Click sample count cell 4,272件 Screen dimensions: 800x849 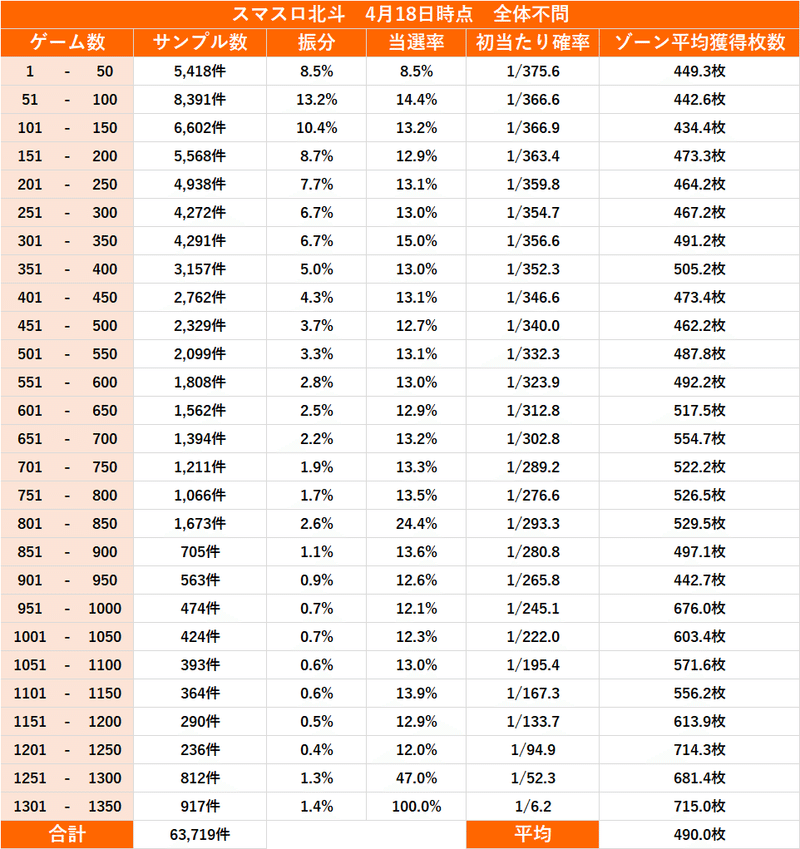pyautogui.click(x=200, y=212)
